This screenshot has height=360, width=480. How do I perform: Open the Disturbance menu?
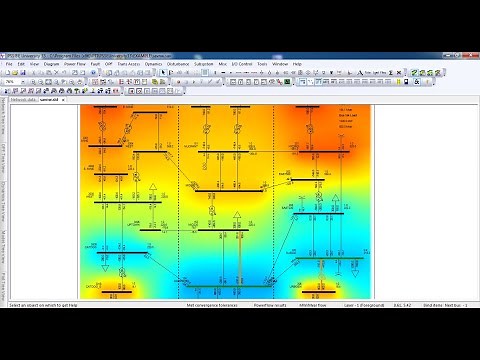click(x=178, y=64)
